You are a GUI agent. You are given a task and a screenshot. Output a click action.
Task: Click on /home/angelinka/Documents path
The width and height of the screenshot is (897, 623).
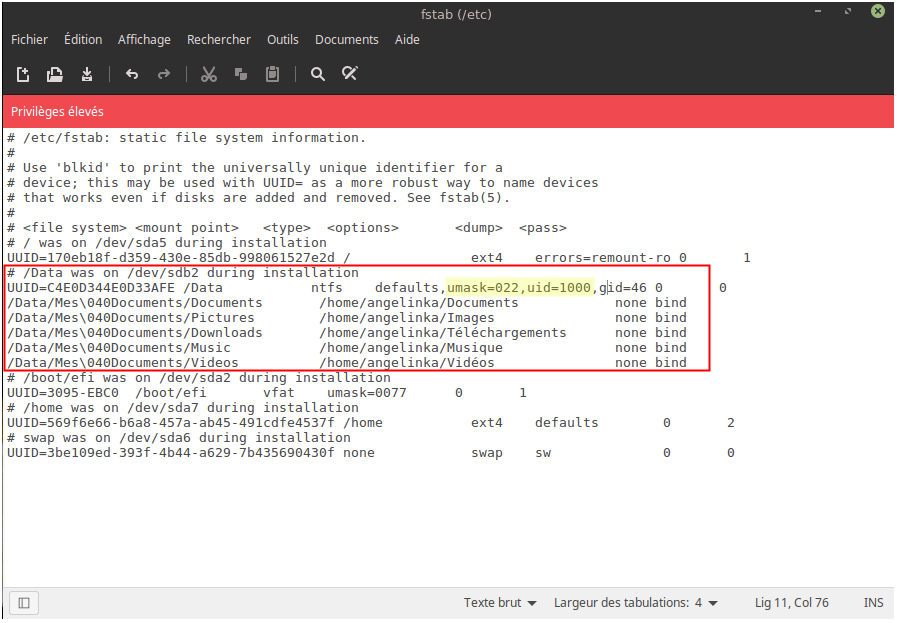pos(419,303)
